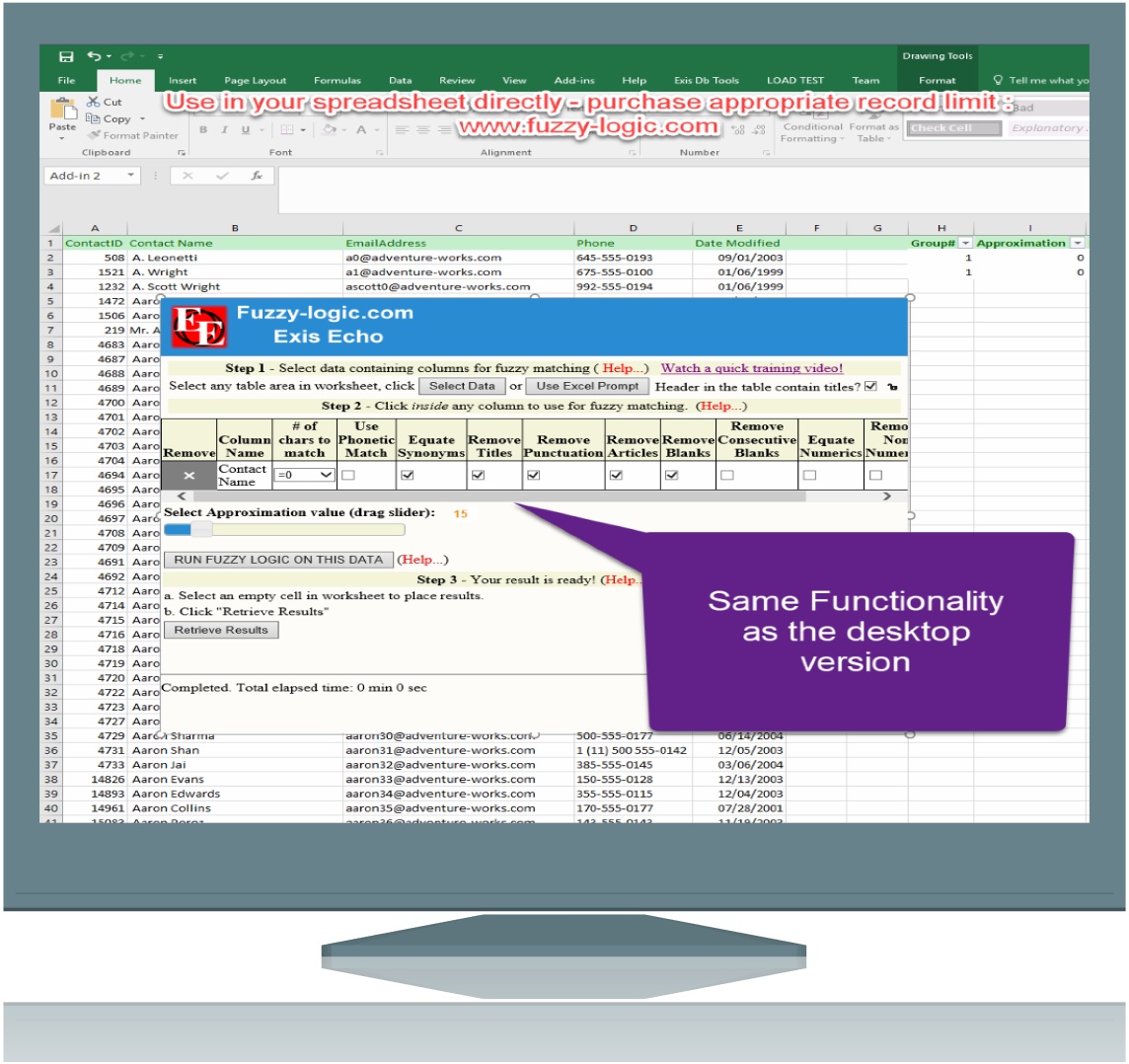Toggle Bold formatting

point(203,129)
